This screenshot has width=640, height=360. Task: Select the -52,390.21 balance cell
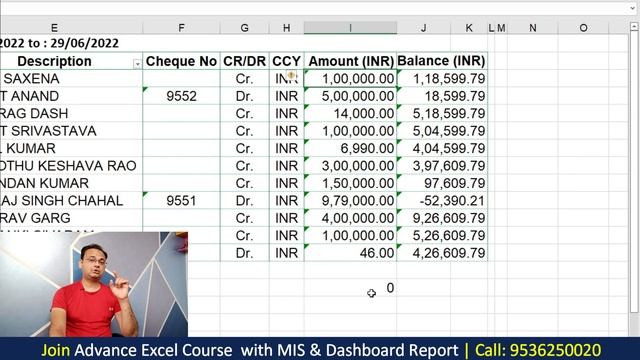[442, 200]
